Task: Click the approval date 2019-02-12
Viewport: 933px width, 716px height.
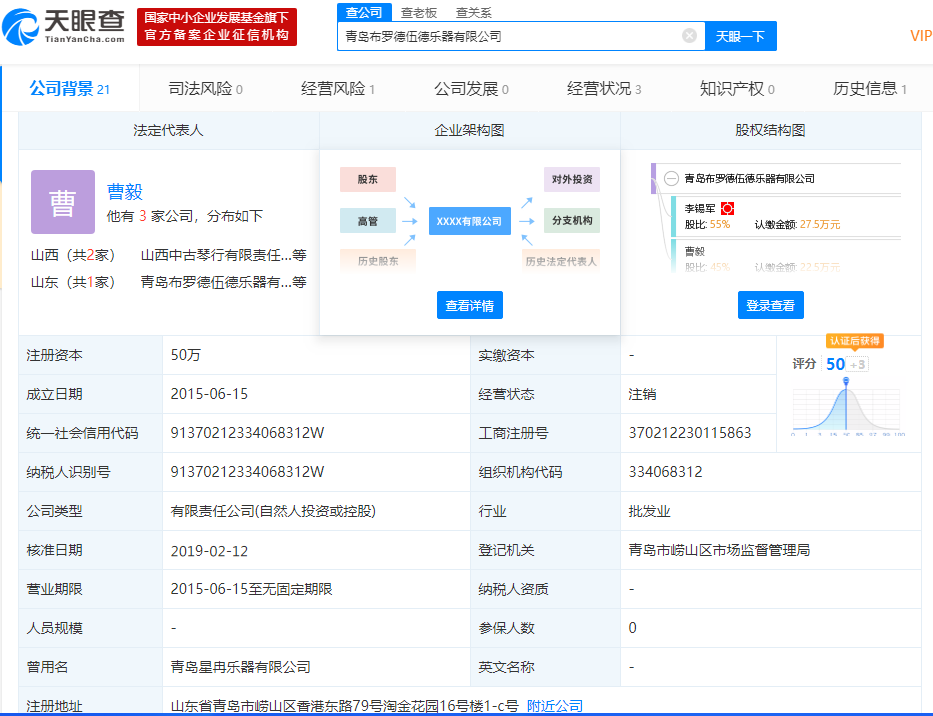Action: [x=209, y=551]
